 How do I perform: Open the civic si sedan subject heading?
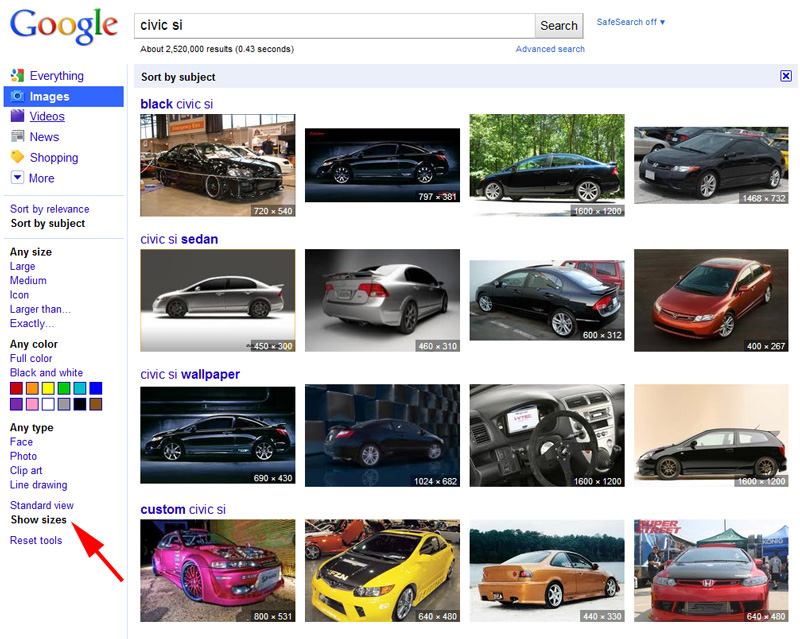[x=179, y=239]
